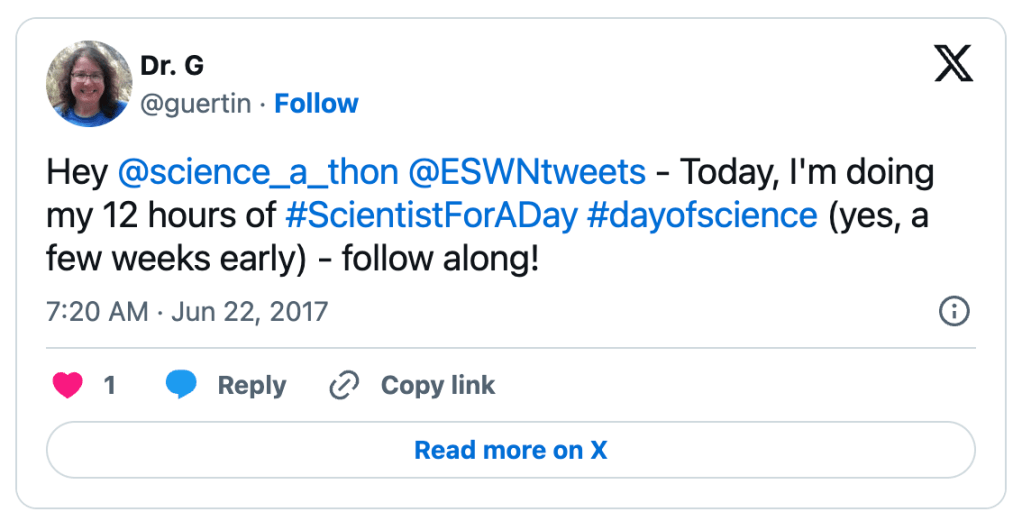Click the #dayofscience hashtag
This screenshot has width=1022, height=521.
pyautogui.click(x=702, y=216)
